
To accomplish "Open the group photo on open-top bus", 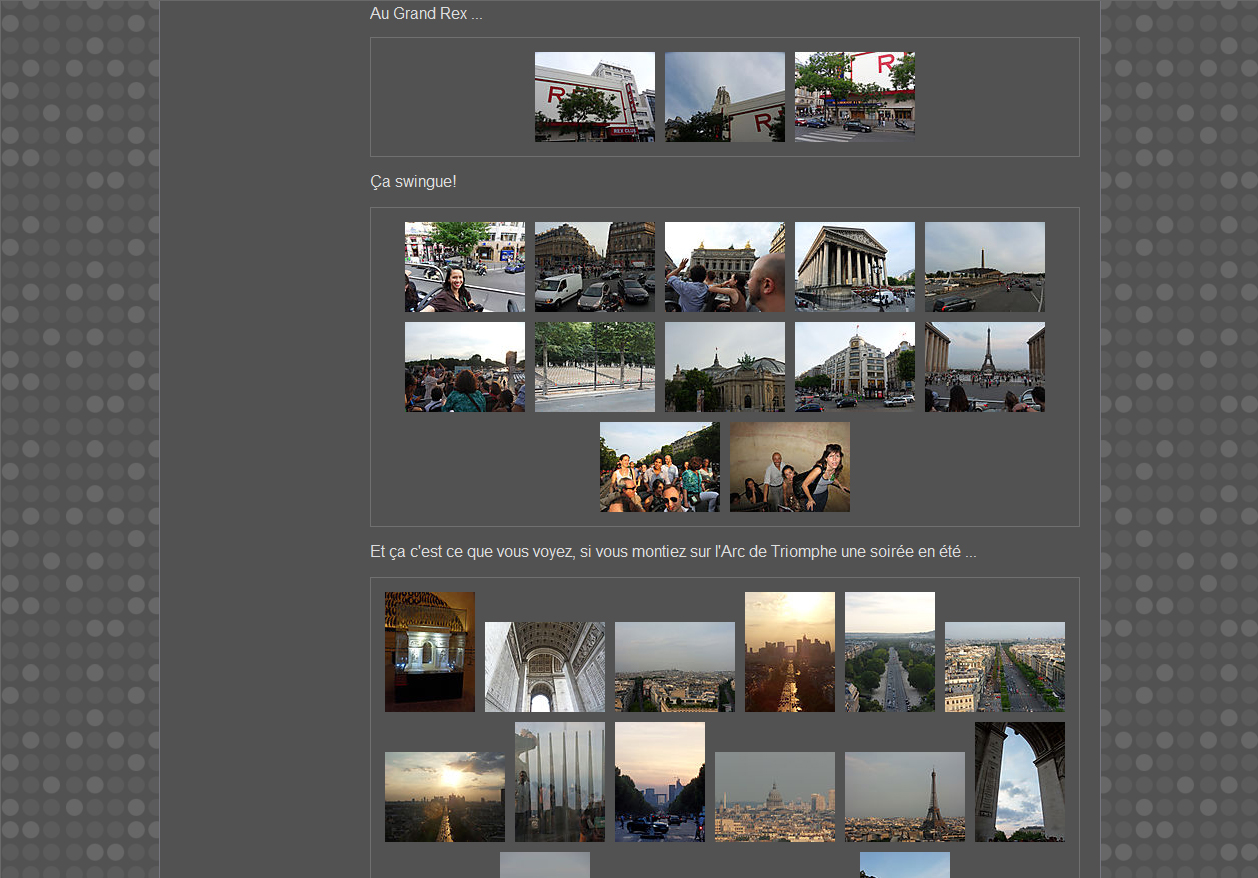I will tap(659, 467).
